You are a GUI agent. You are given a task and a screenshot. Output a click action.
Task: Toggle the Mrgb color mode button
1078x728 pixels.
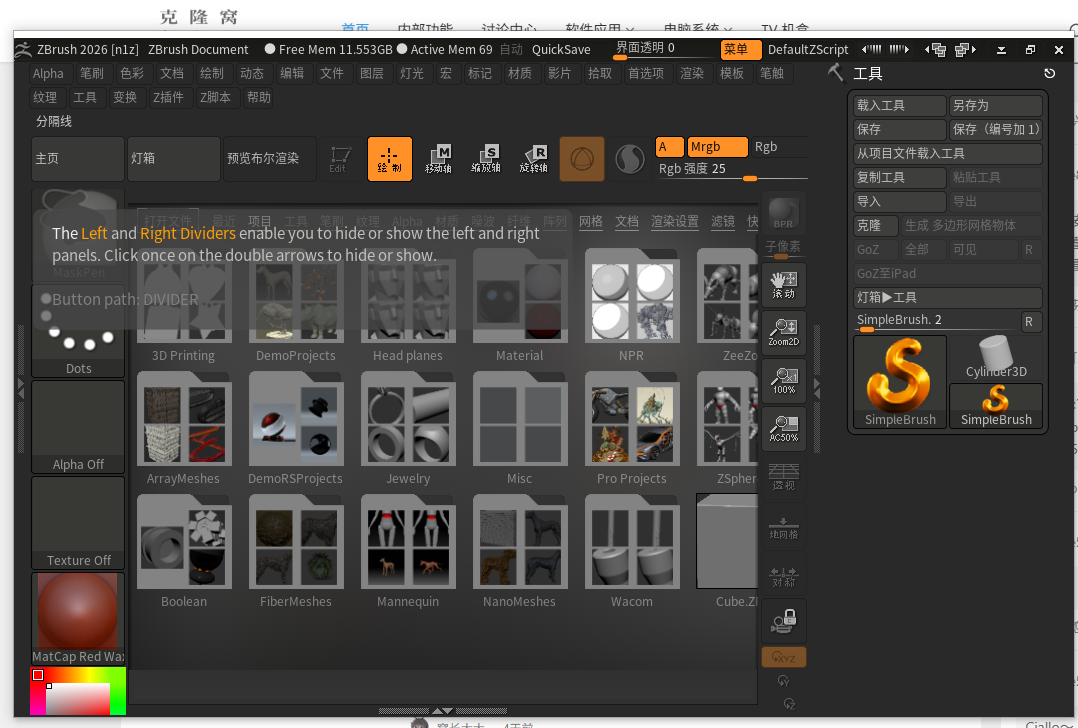[x=717, y=147]
